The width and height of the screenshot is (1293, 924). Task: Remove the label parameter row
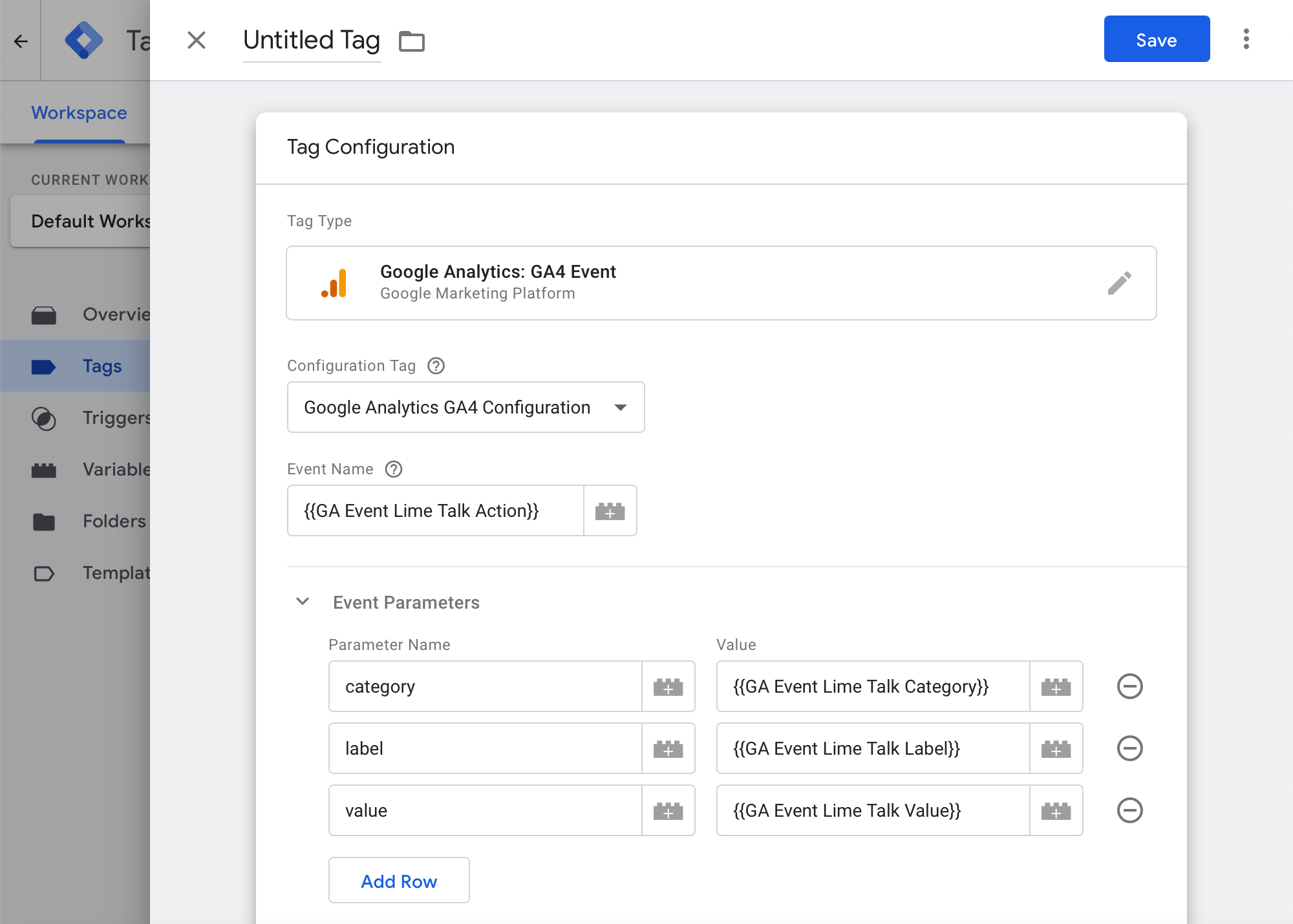pyautogui.click(x=1130, y=748)
